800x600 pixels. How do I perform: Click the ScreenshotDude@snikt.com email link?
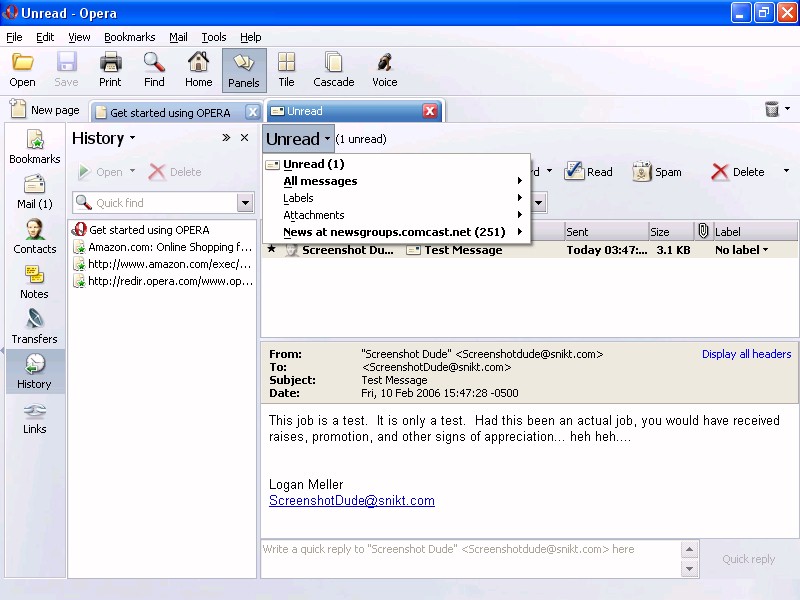[x=351, y=501]
